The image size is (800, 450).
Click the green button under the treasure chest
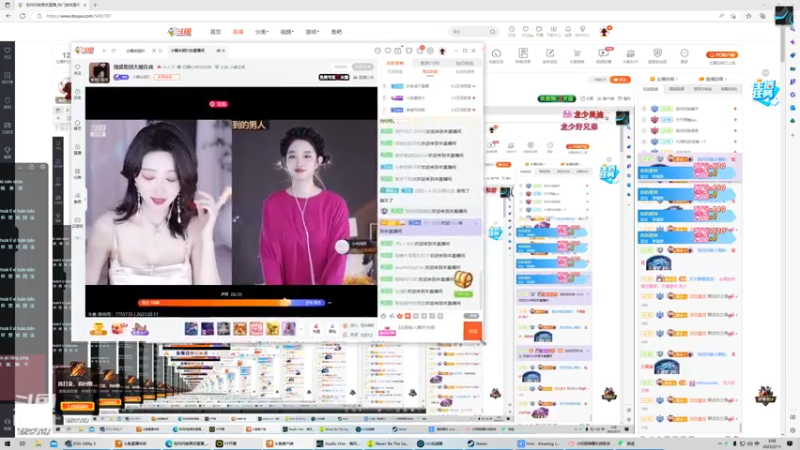click(463, 294)
